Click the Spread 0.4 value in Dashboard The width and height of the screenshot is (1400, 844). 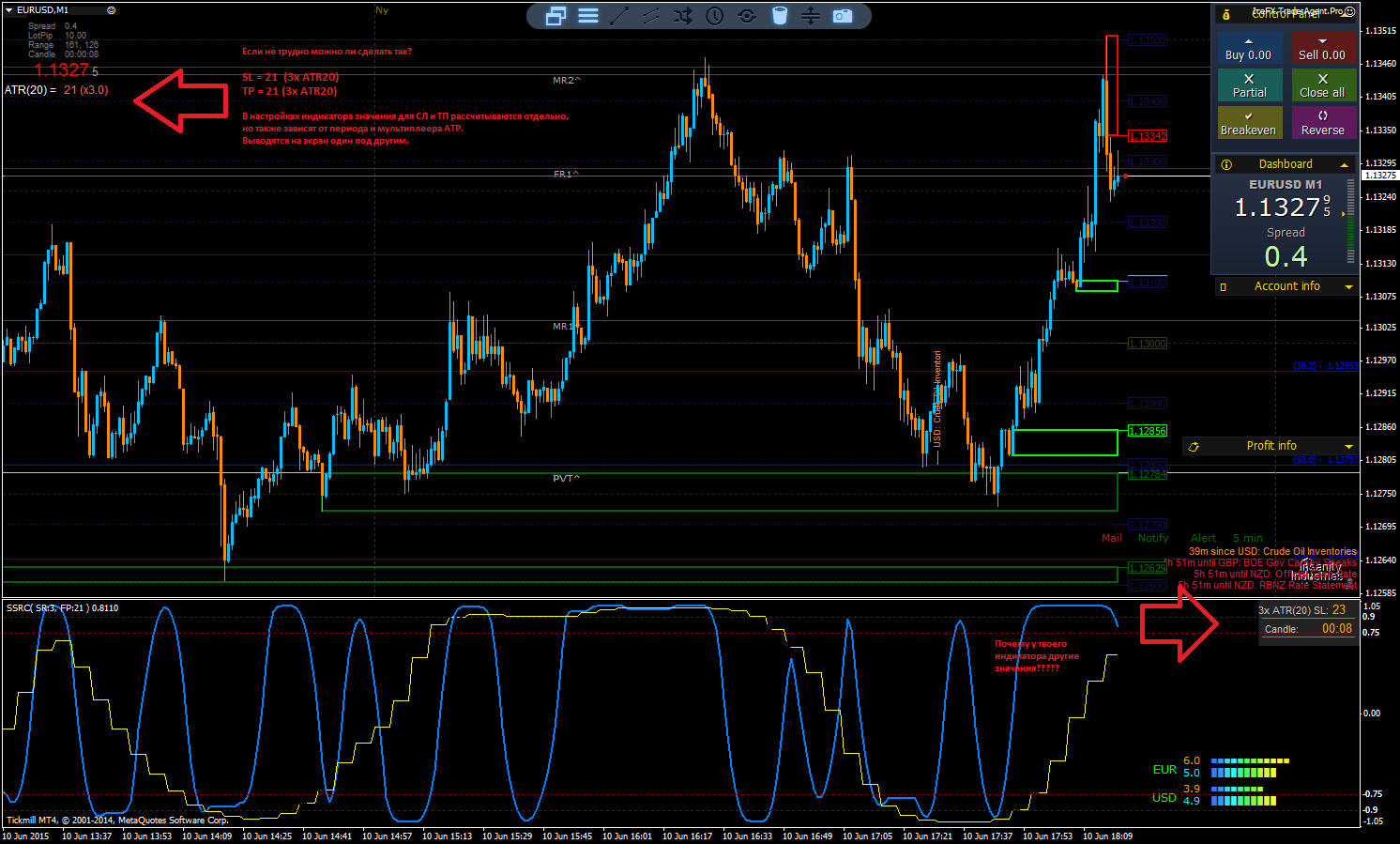click(x=1286, y=256)
